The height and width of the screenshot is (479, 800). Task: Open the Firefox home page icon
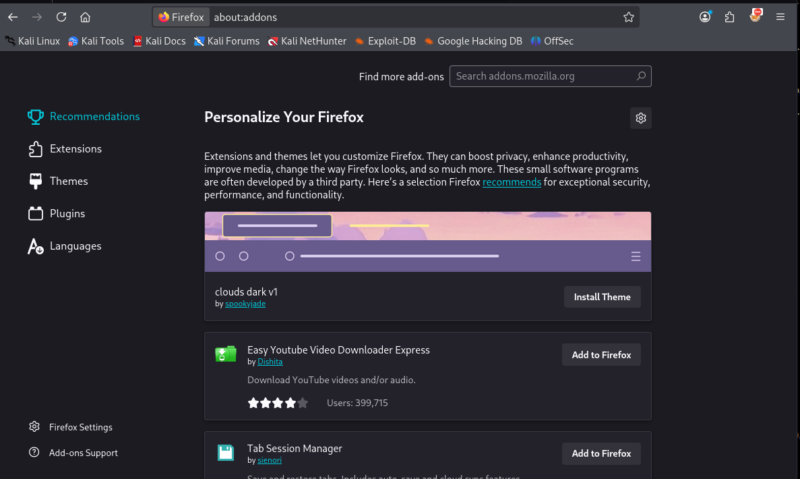pos(85,17)
